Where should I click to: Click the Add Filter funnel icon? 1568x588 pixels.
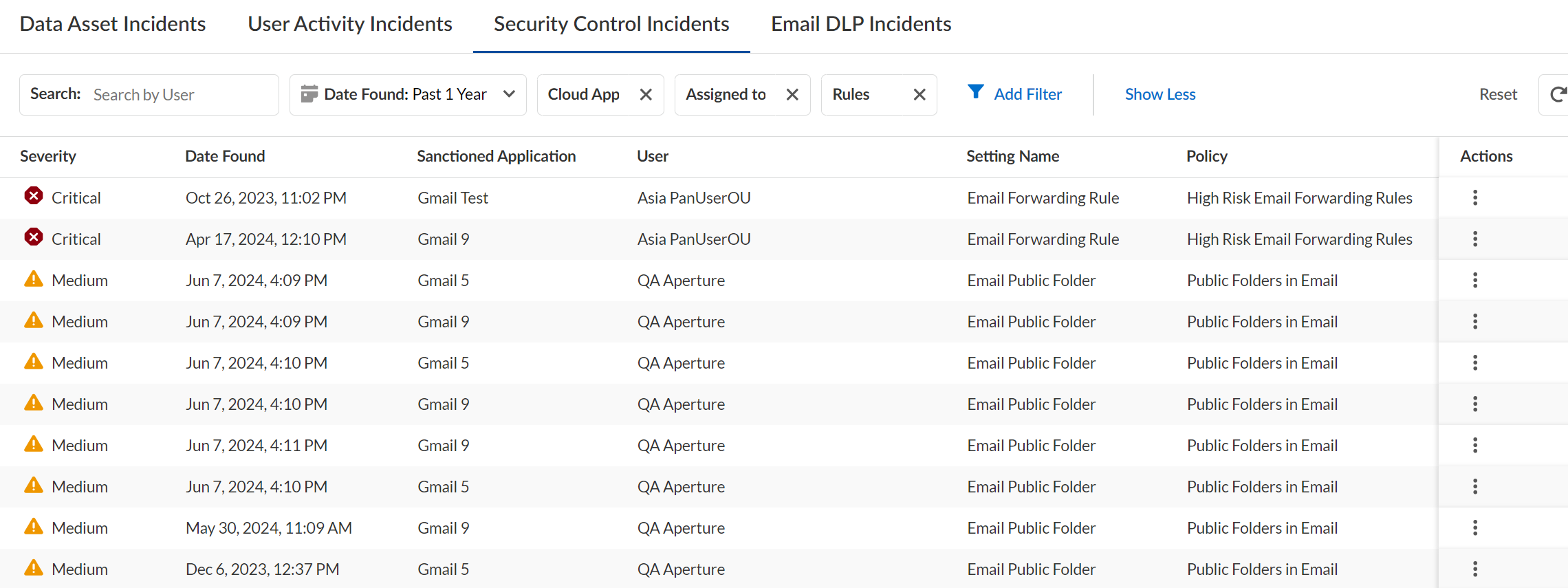(x=975, y=92)
